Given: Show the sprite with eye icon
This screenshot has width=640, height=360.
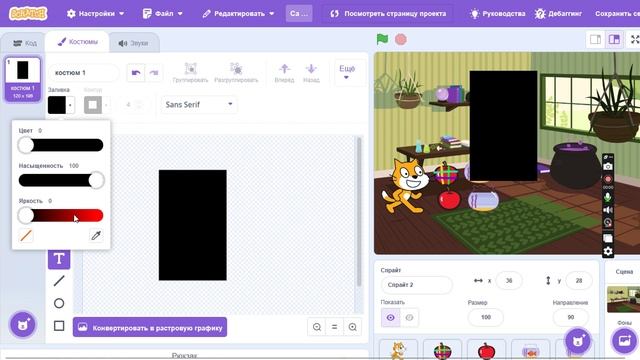Looking at the screenshot, I should [x=390, y=318].
